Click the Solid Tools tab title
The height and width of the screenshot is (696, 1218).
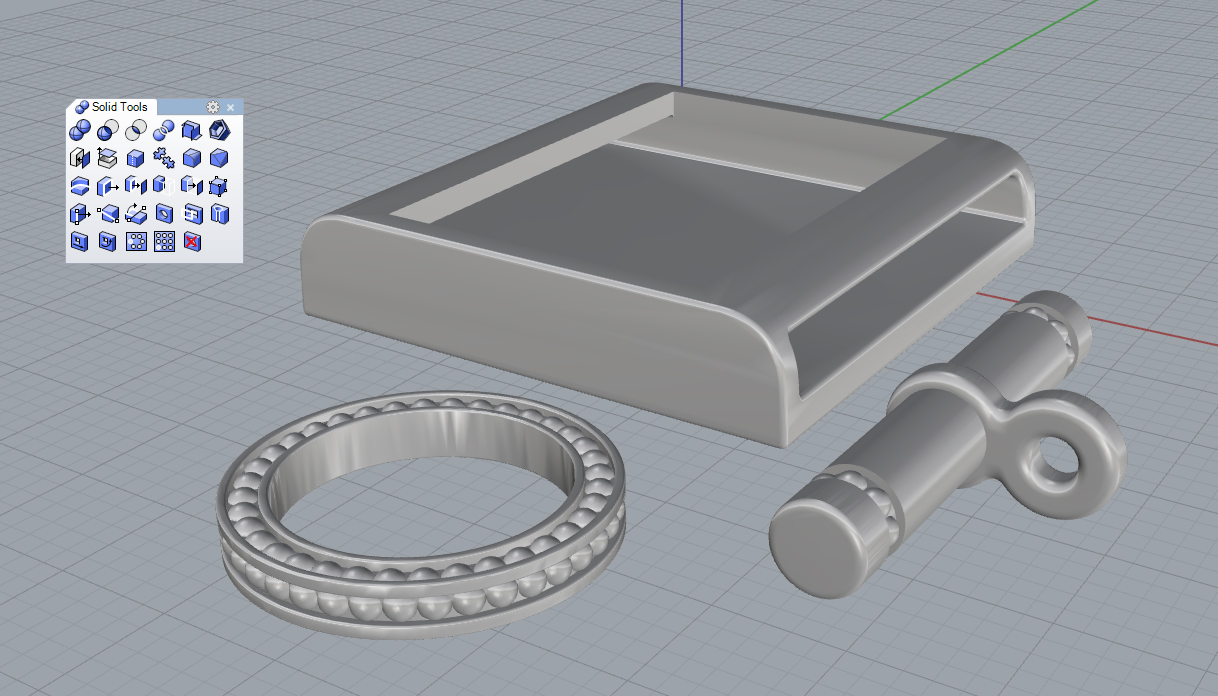coord(118,107)
